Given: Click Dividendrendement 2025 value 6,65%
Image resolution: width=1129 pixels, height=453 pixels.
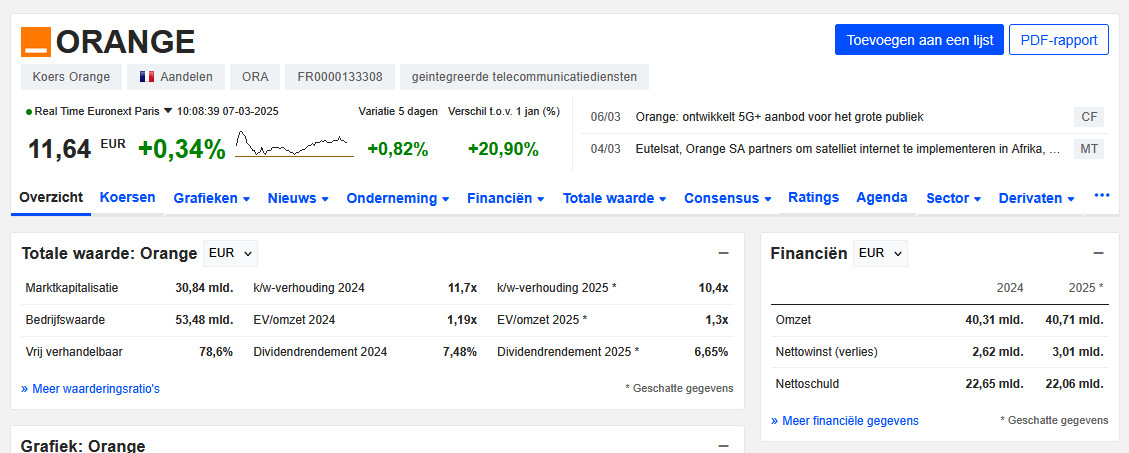Looking at the screenshot, I should (x=711, y=352).
